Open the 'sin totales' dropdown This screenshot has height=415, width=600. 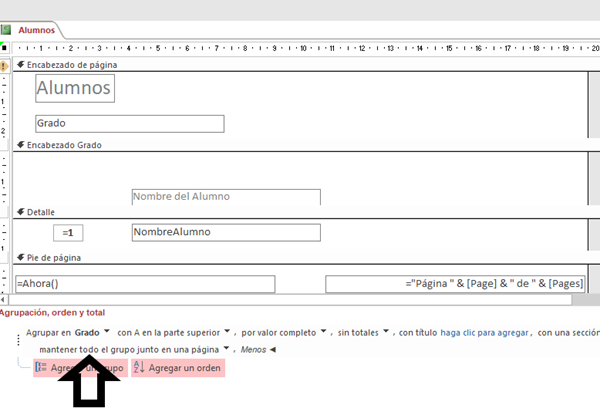click(386, 332)
